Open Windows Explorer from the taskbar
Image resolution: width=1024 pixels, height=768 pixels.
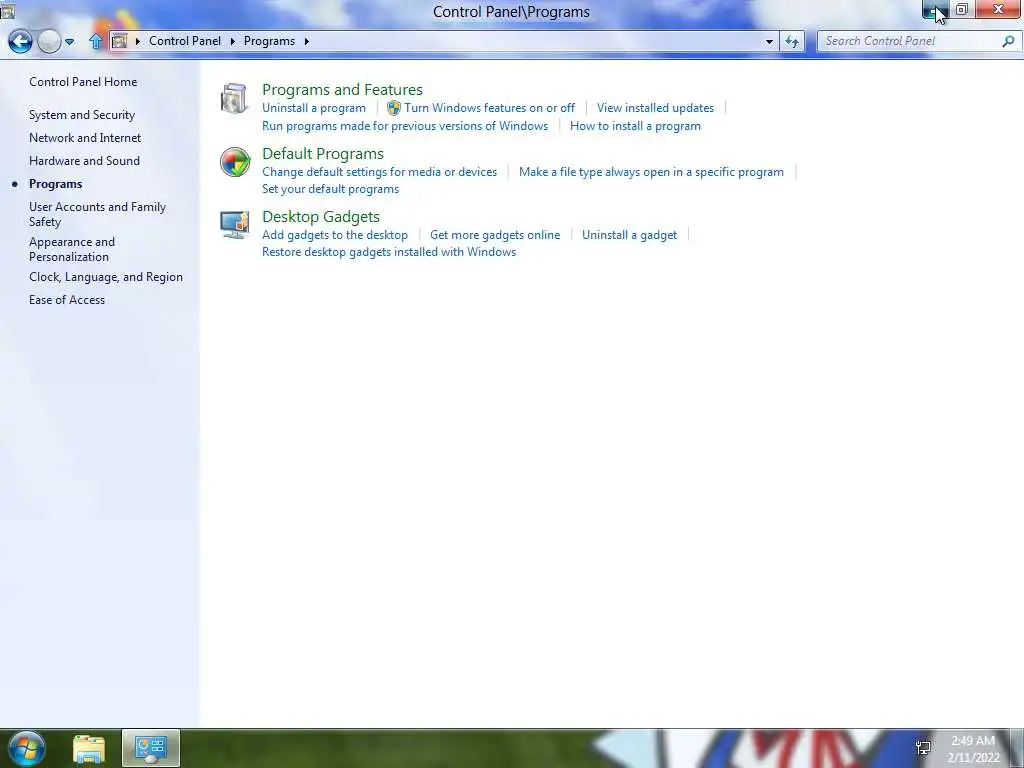tap(89, 749)
